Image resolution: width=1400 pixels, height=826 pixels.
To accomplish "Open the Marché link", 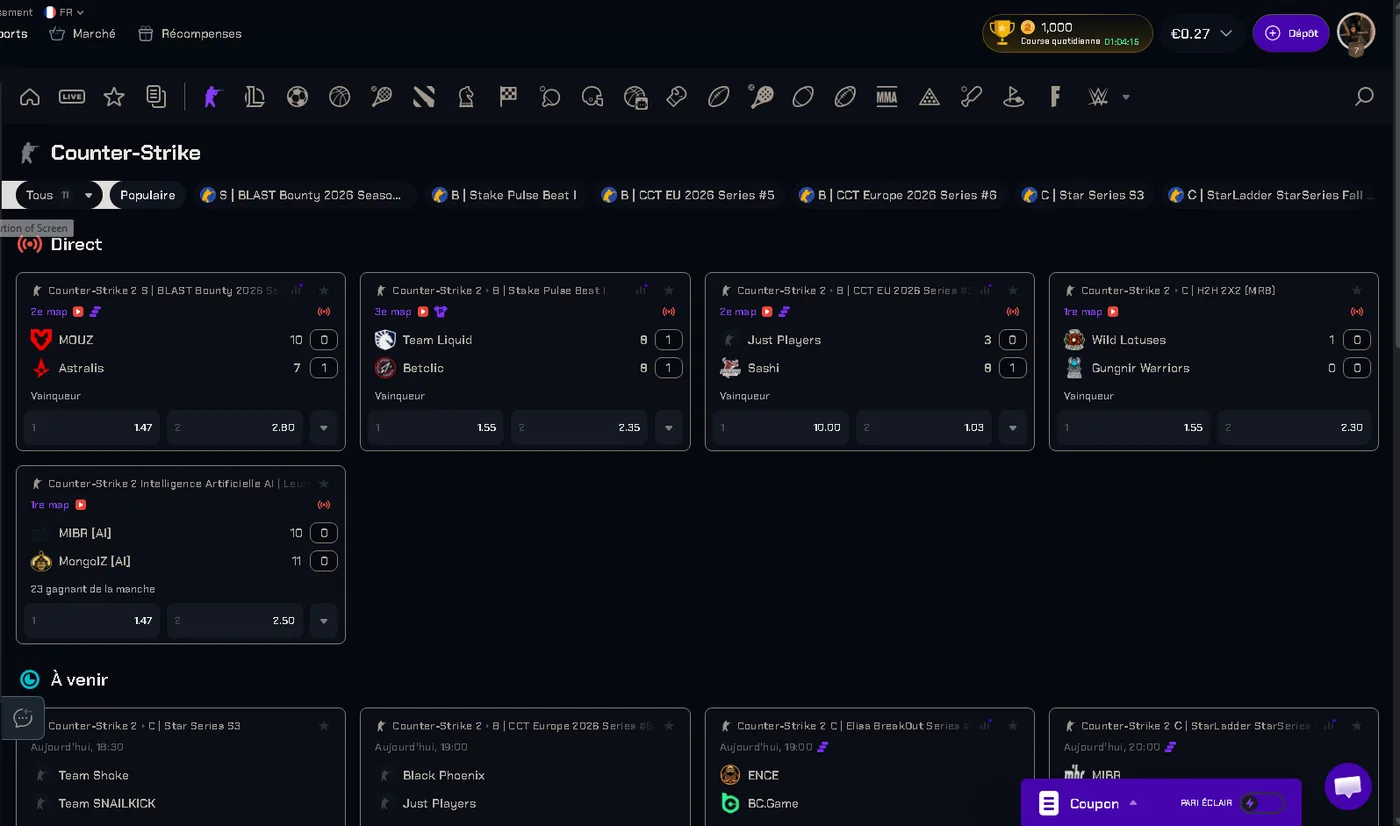I will pos(82,33).
